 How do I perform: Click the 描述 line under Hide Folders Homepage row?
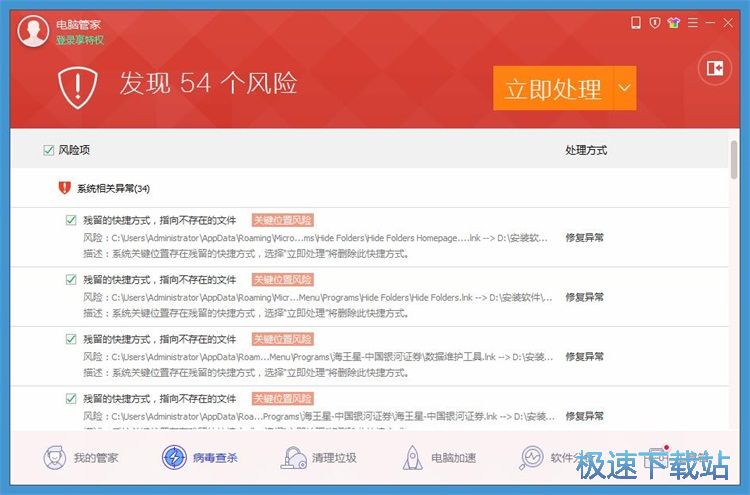tap(246, 254)
